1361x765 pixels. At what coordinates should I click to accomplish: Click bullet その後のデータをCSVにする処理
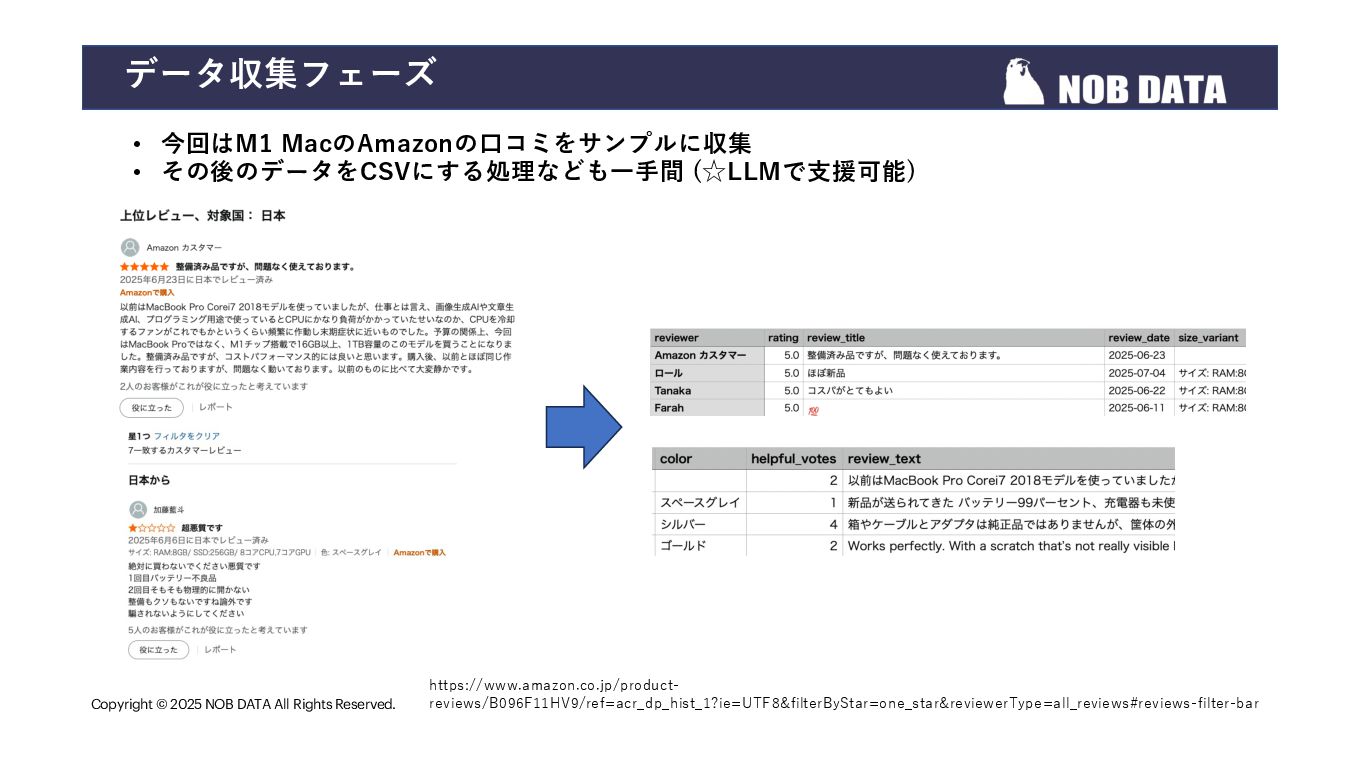click(538, 172)
